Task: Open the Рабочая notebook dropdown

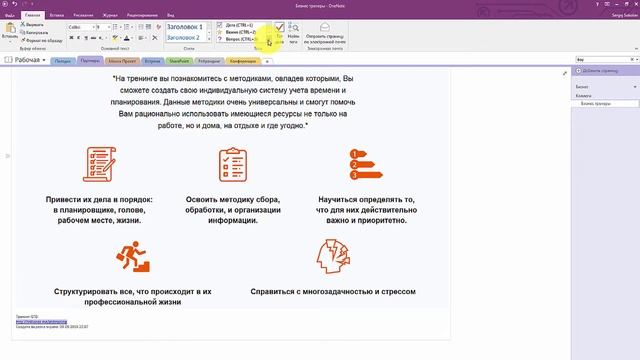Action: [x=44, y=60]
